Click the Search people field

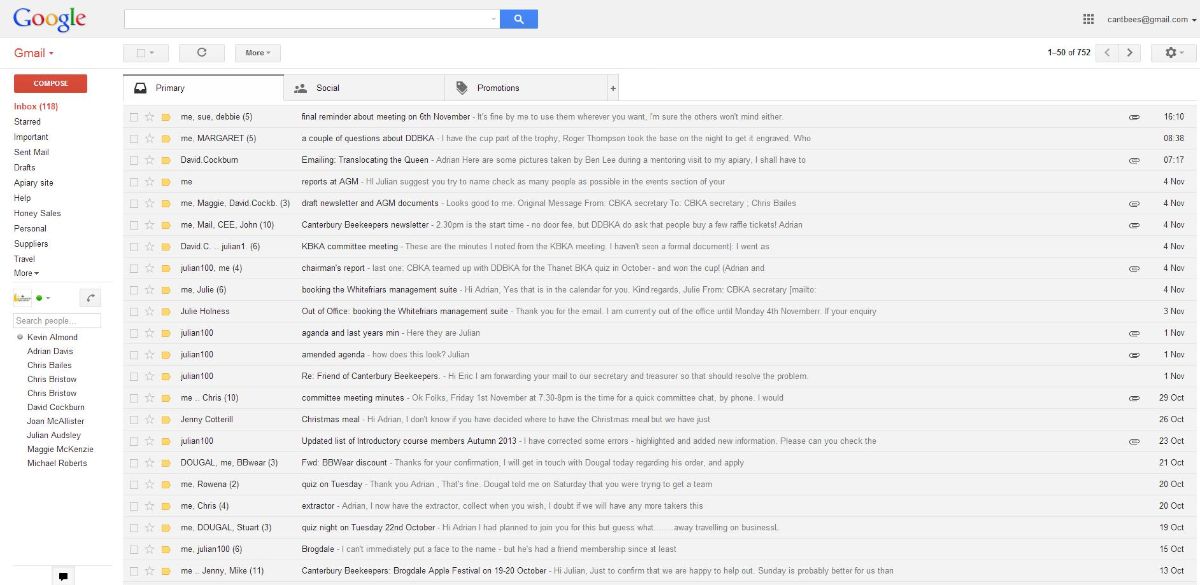(x=57, y=321)
